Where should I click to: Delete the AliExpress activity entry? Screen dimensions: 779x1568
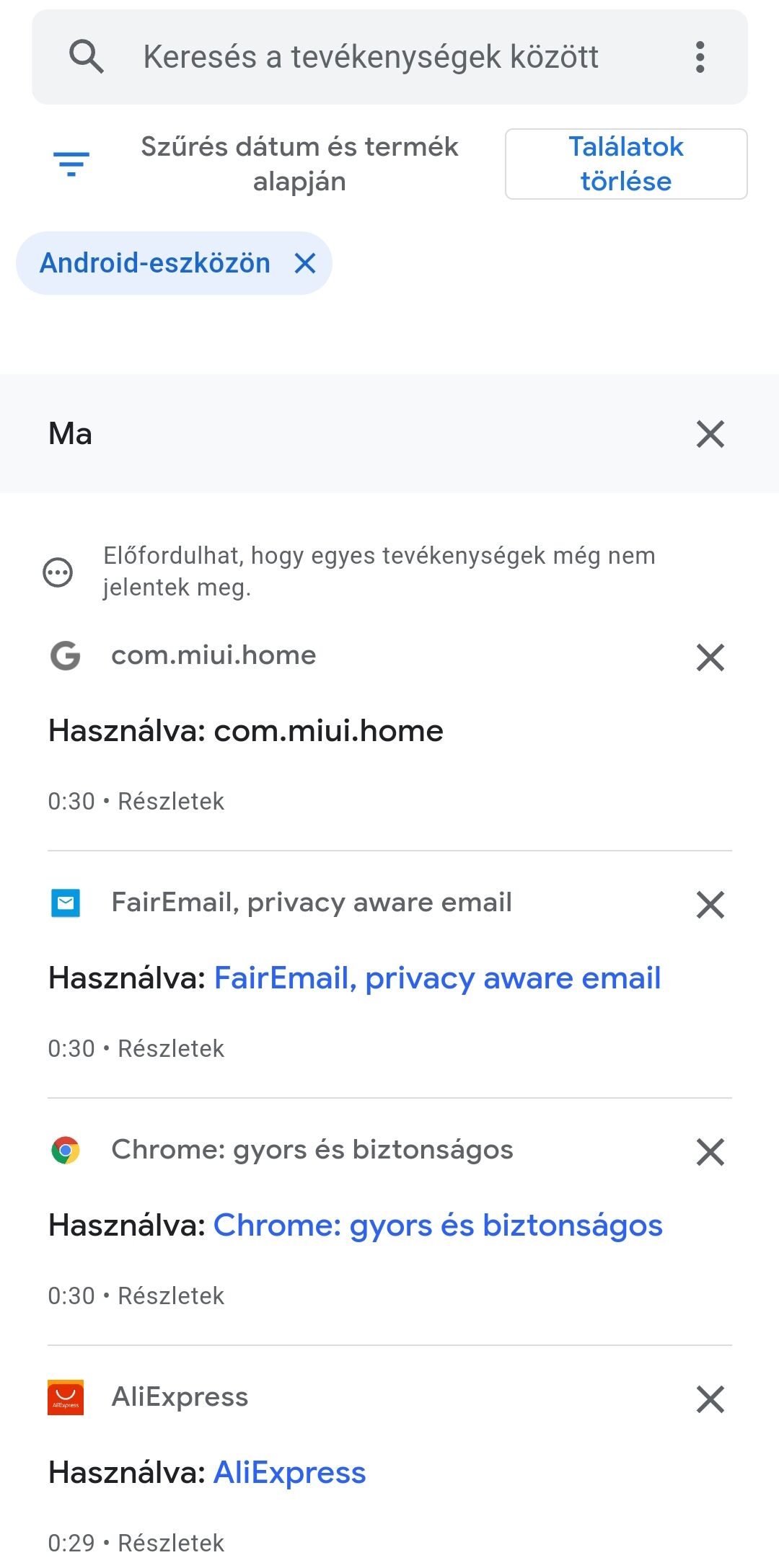[710, 1399]
